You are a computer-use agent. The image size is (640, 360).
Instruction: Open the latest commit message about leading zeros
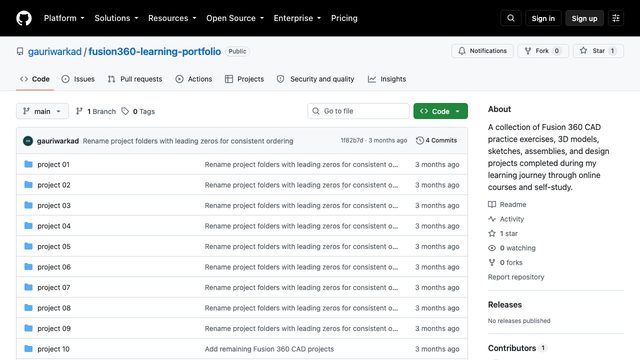(188, 141)
